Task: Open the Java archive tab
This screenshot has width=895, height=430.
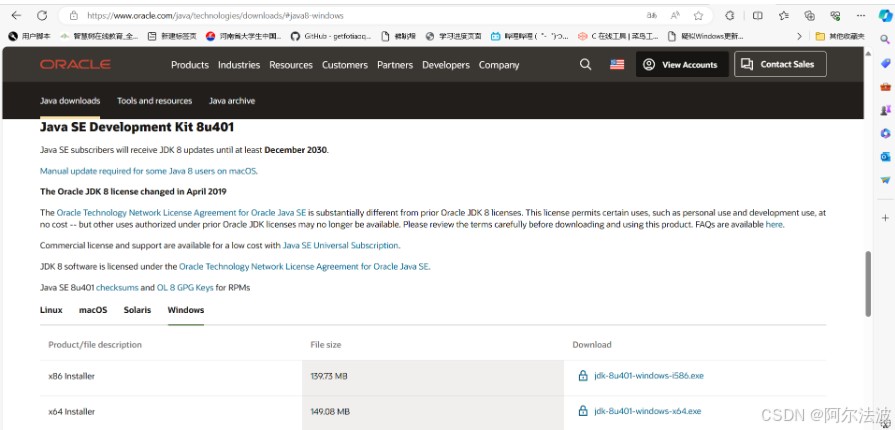Action: pyautogui.click(x=232, y=101)
